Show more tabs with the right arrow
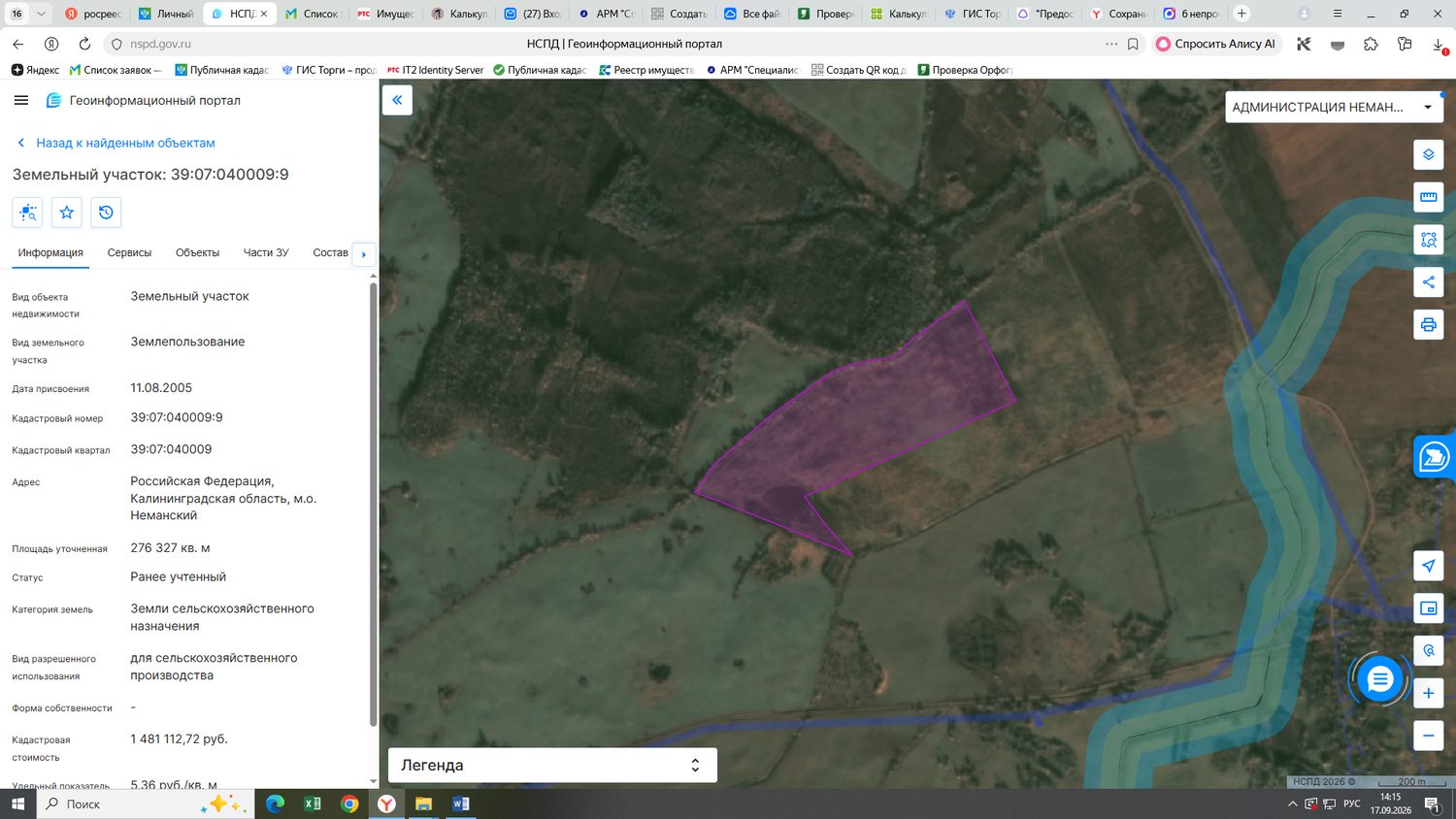This screenshot has height=819, width=1456. [364, 254]
